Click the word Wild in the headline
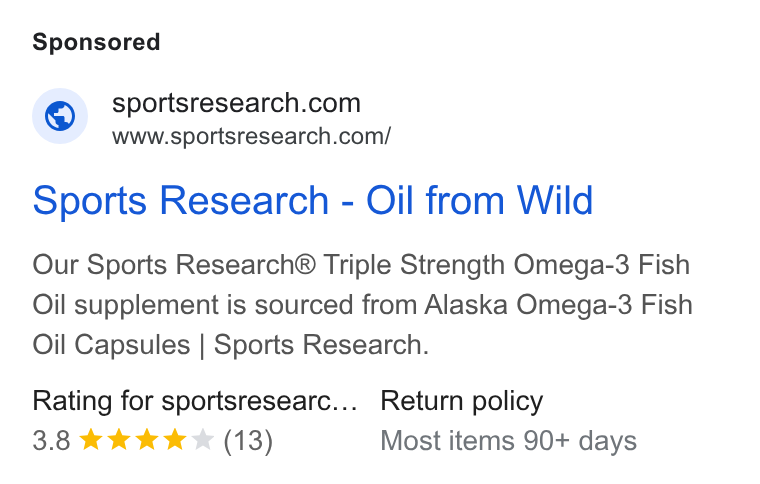The height and width of the screenshot is (484, 760). [555, 200]
